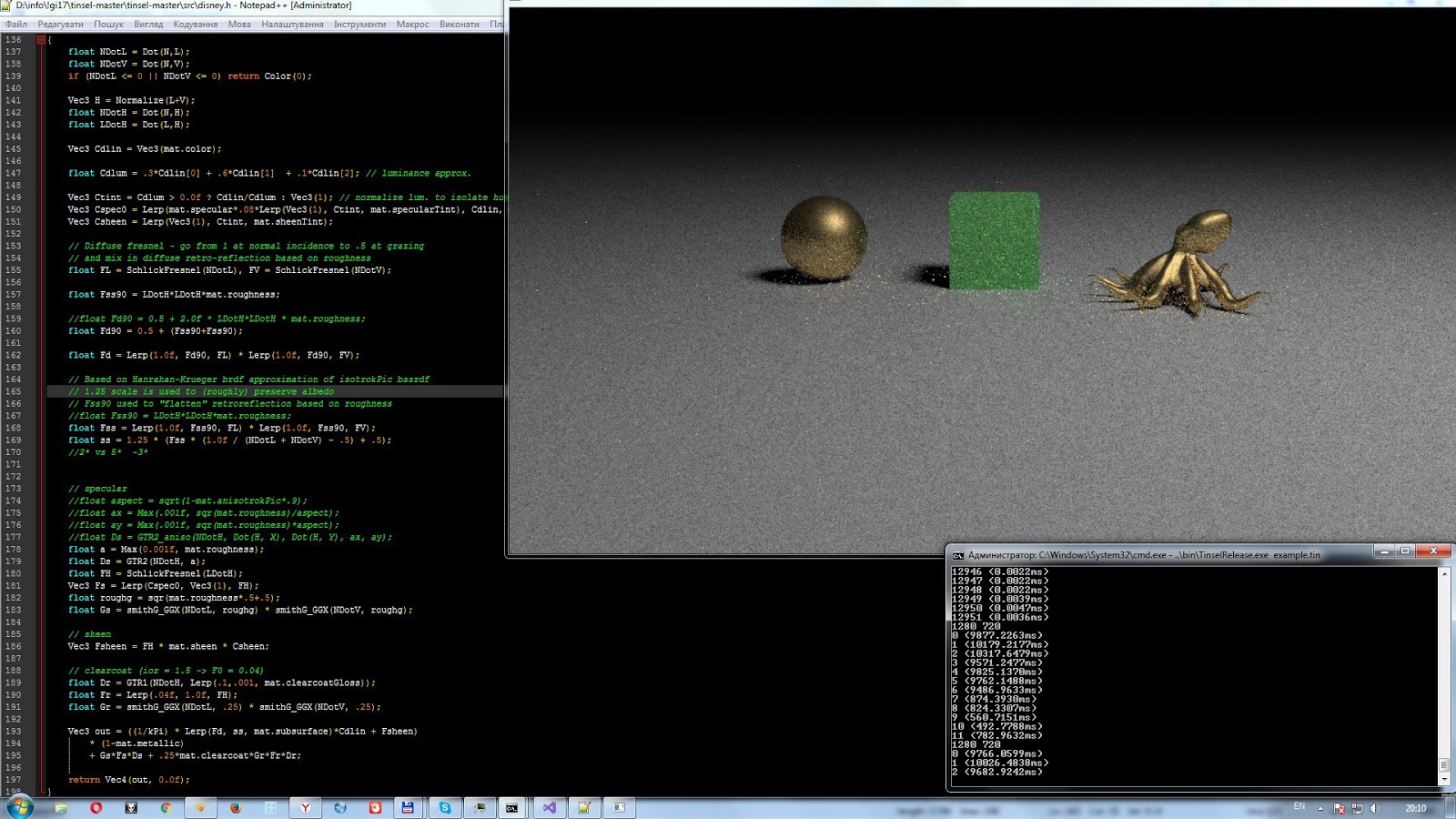
Task: Click the clock showing 20:10
Action: click(1416, 807)
